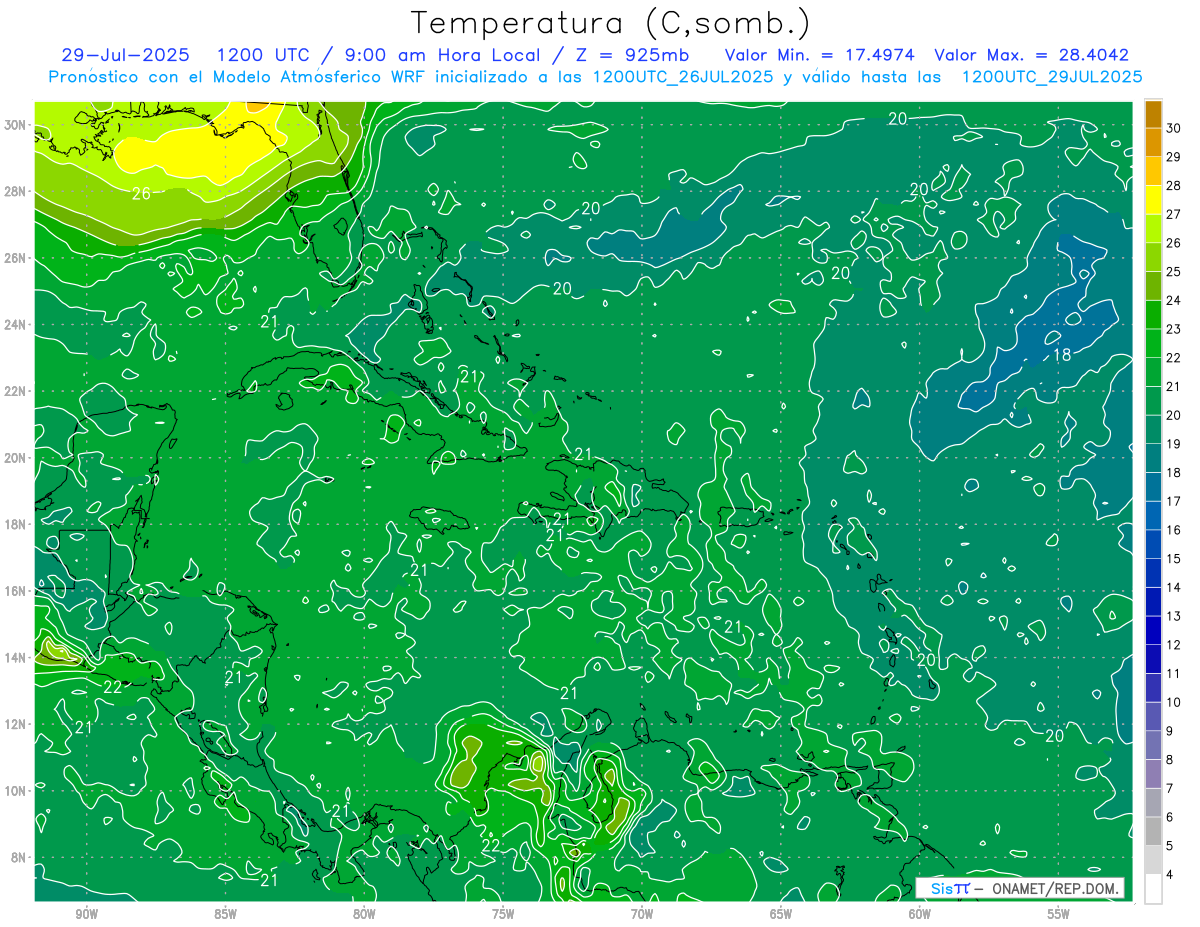Click the orange swatch between scale 29 and 30
This screenshot has width=1200, height=927.
pos(1153,142)
